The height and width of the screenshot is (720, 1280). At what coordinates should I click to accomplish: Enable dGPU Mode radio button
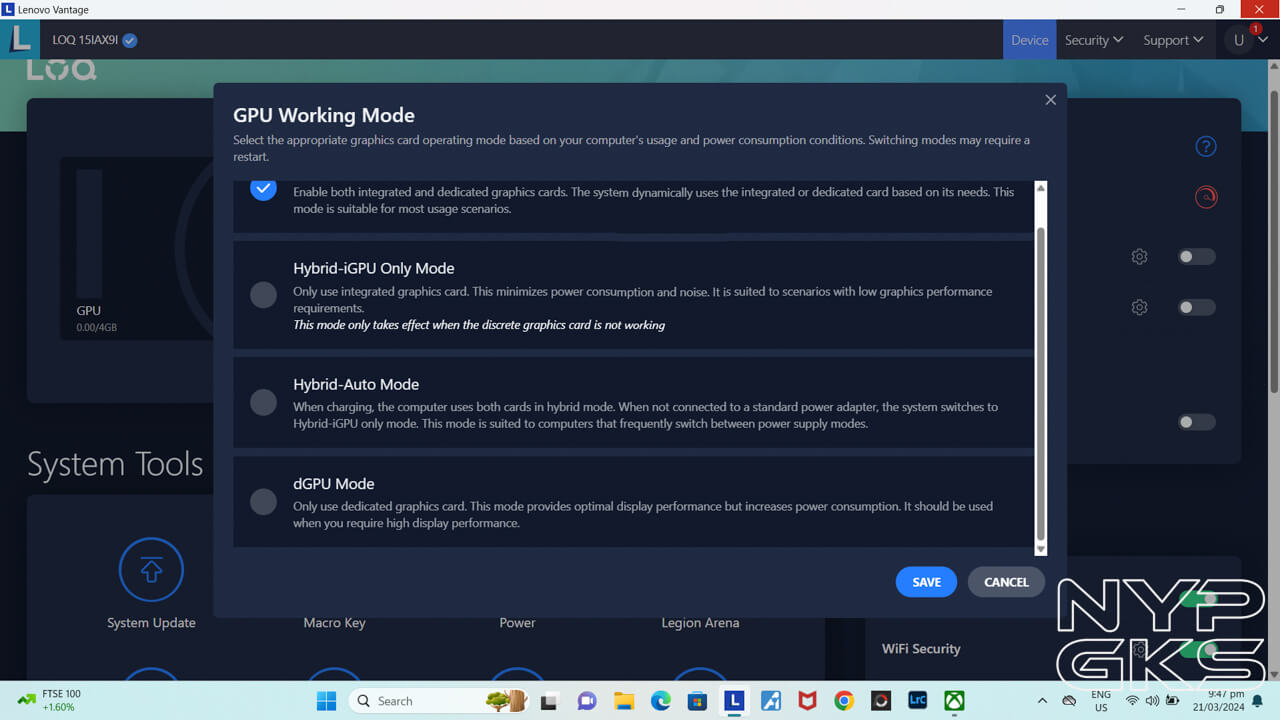point(263,501)
